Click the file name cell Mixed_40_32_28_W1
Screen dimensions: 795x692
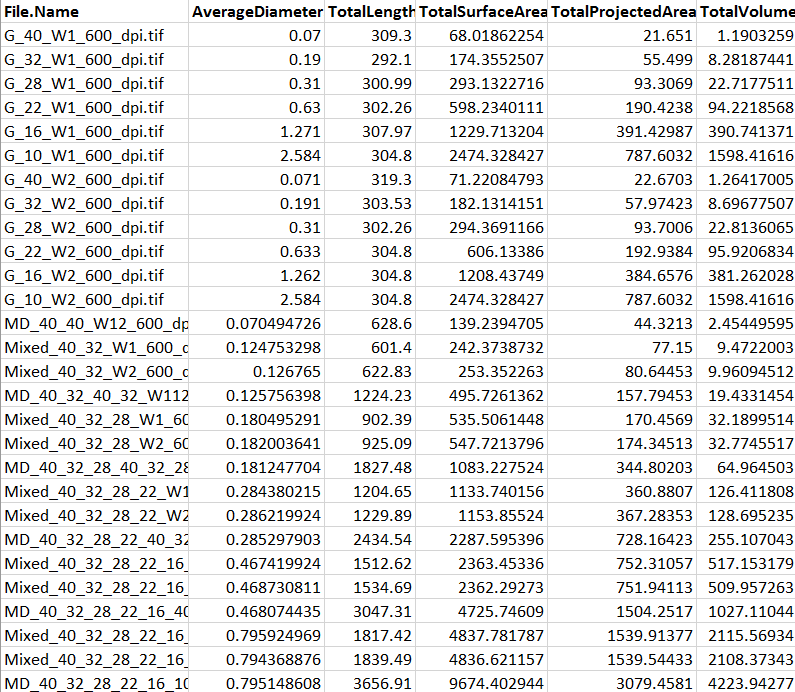click(x=94, y=419)
